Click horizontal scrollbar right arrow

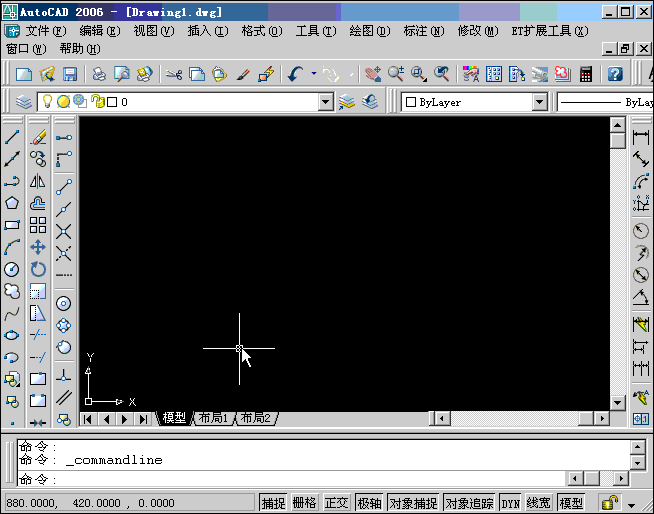point(601,418)
